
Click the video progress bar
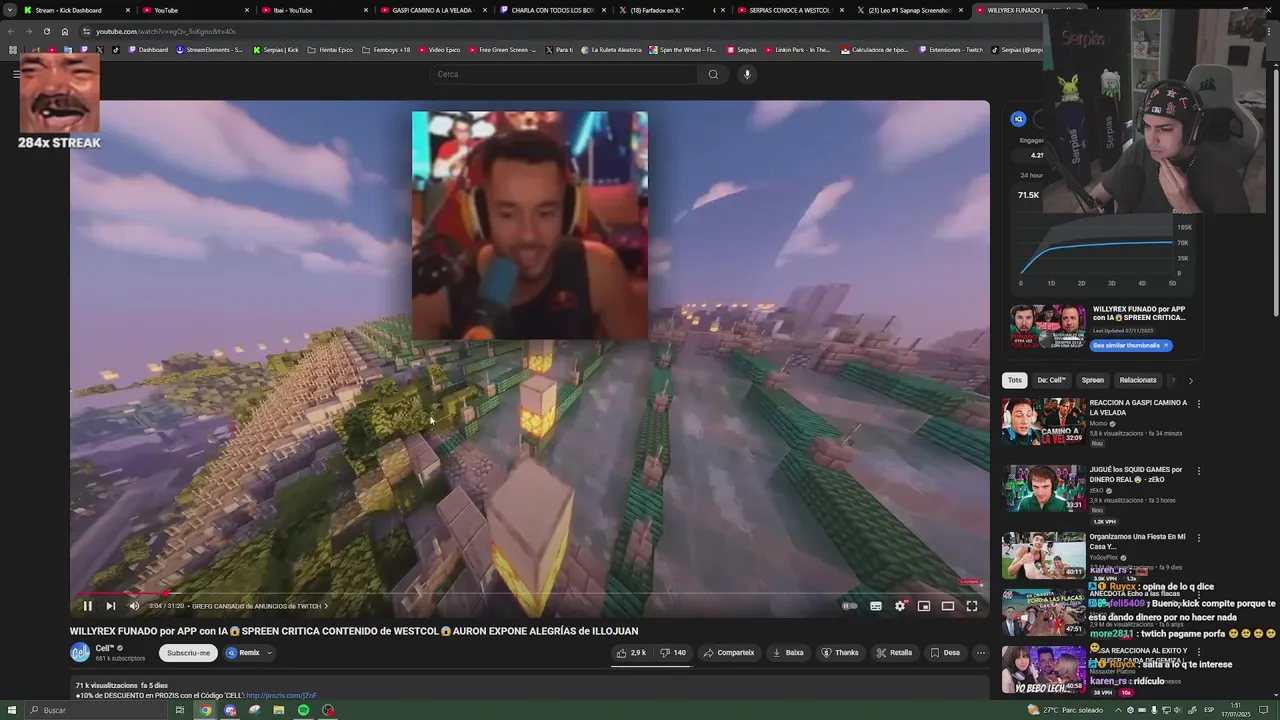click(530, 592)
